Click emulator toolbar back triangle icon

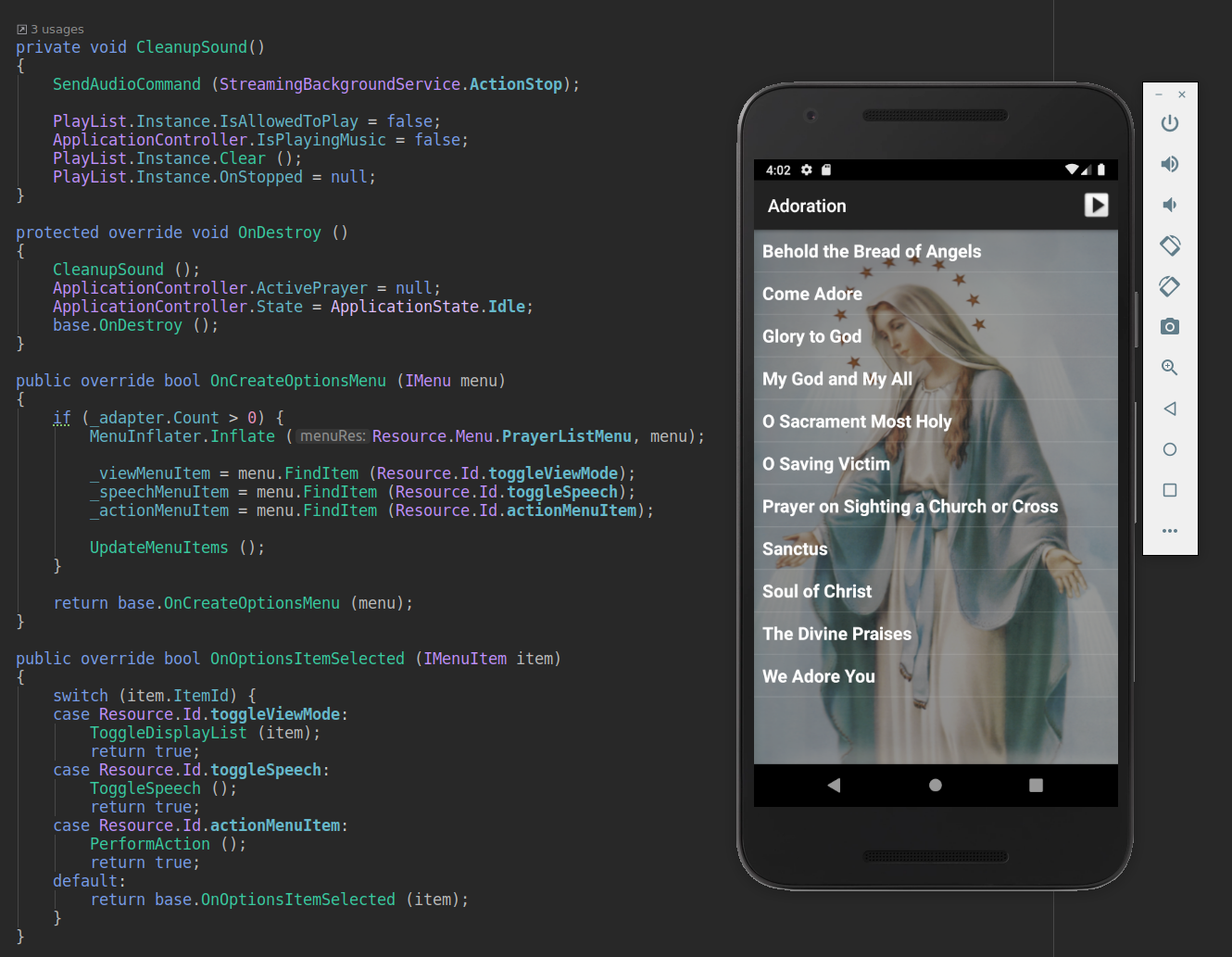1170,409
